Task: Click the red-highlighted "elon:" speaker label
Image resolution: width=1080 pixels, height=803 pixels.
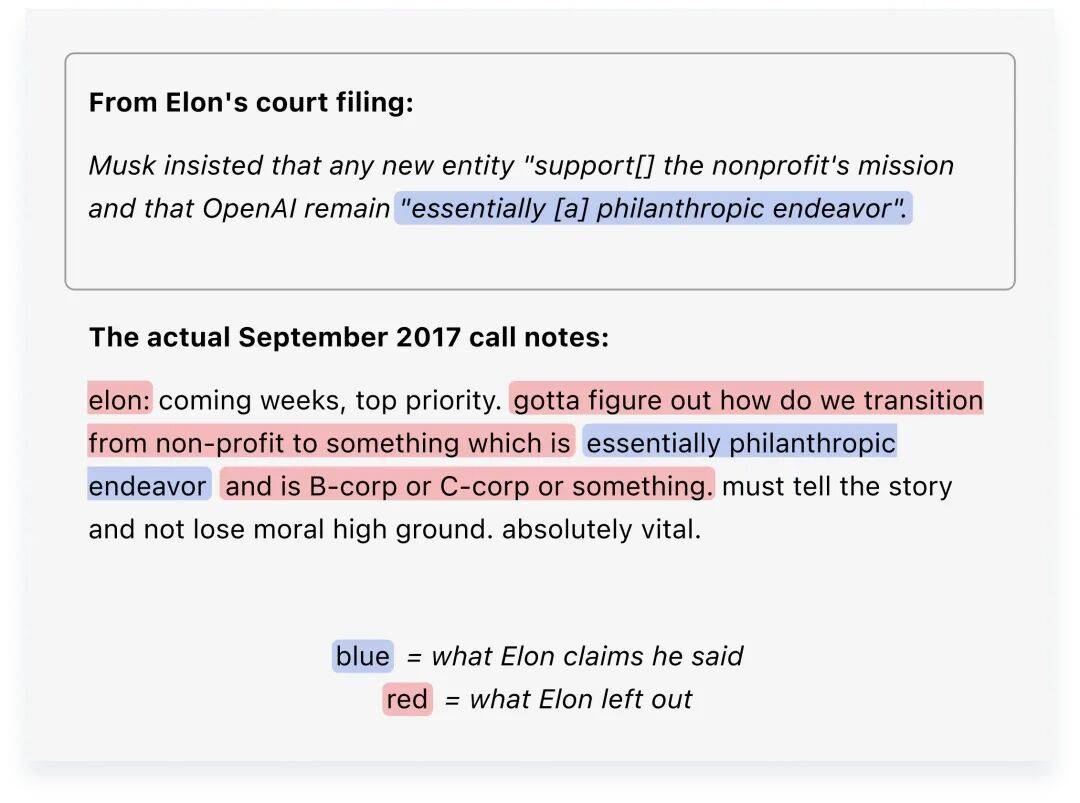Action: pyautogui.click(x=119, y=400)
